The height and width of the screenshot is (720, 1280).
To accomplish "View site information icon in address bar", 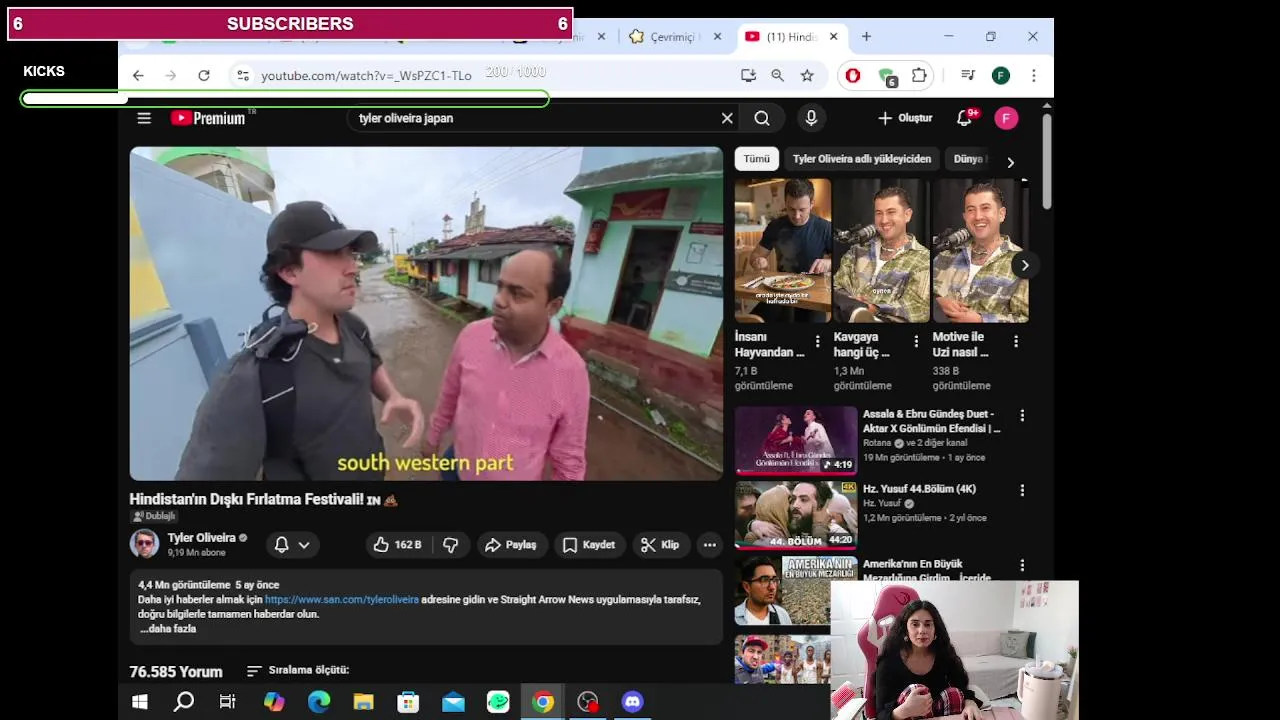I will click(242, 75).
